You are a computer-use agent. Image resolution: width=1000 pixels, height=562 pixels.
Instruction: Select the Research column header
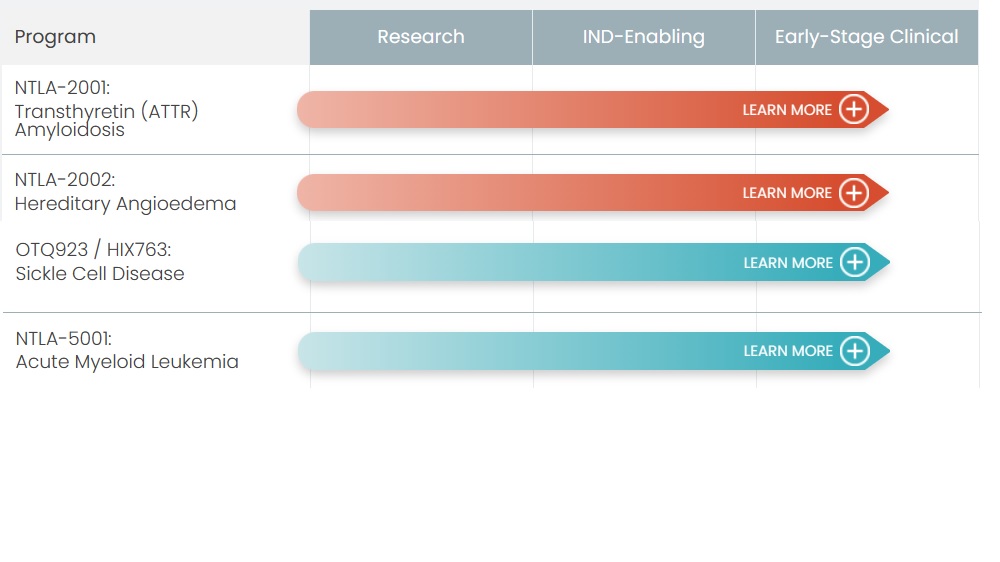421,37
